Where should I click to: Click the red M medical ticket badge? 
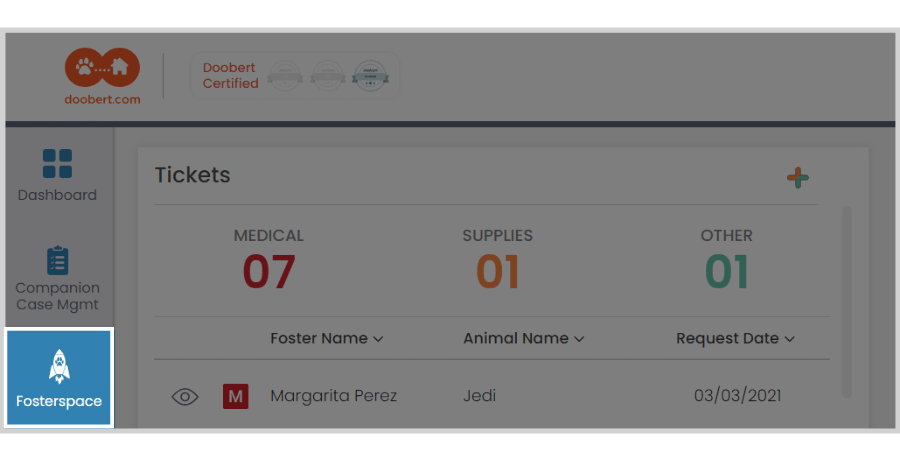tap(235, 397)
